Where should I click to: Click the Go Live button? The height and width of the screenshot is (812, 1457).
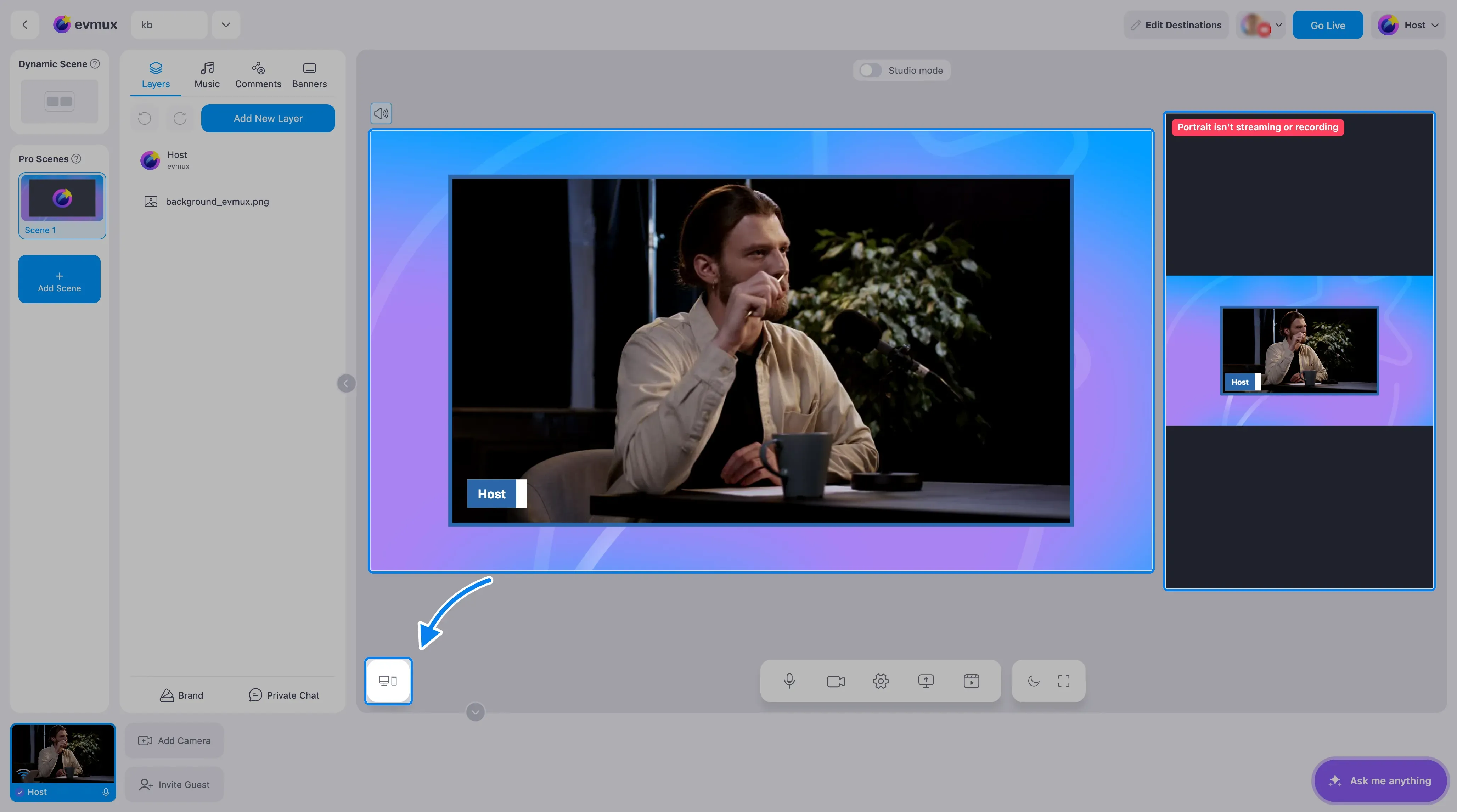tap(1327, 25)
